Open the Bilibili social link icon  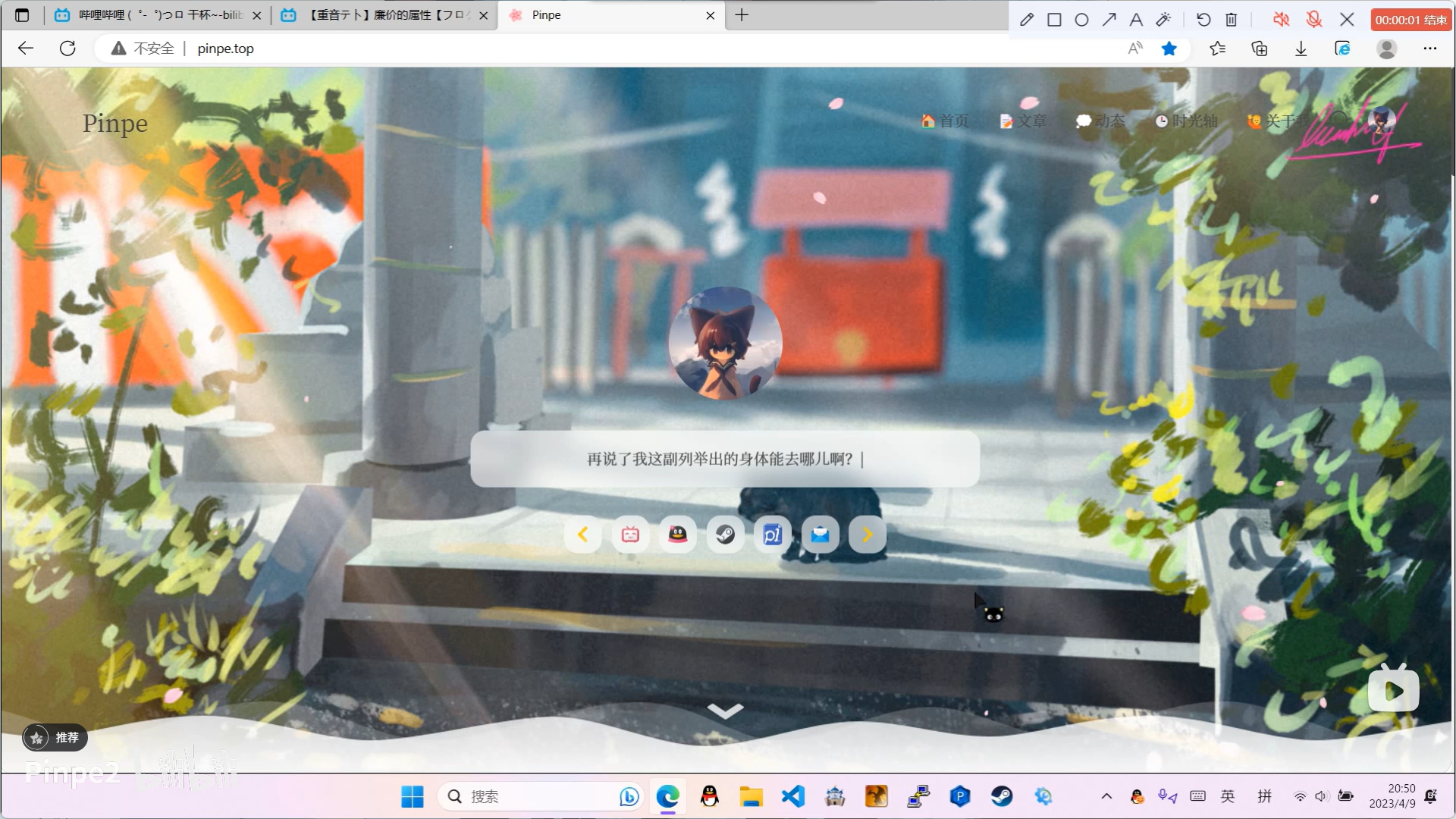point(630,535)
